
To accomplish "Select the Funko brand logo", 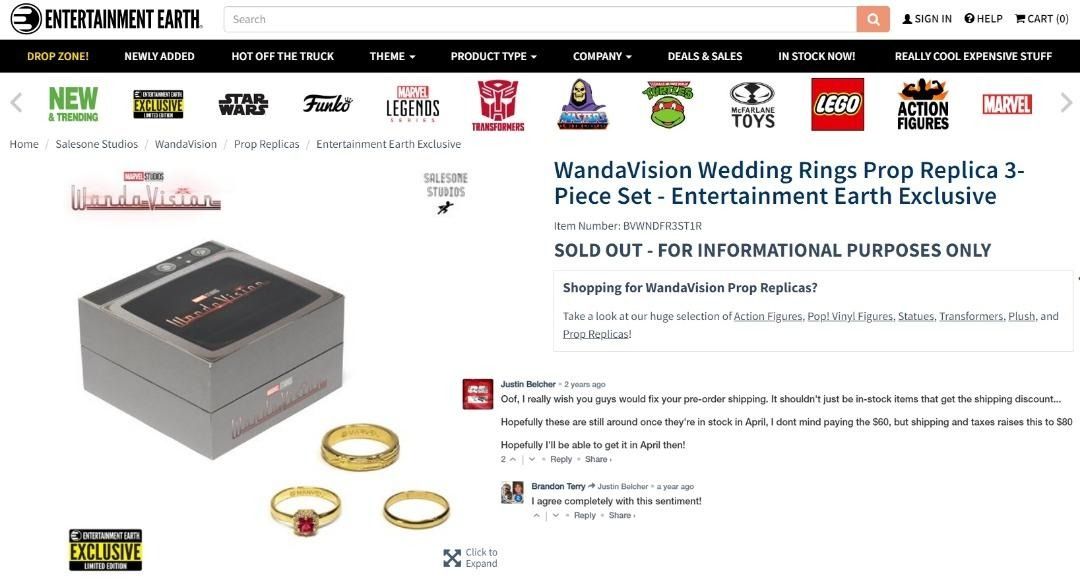I will [327, 102].
